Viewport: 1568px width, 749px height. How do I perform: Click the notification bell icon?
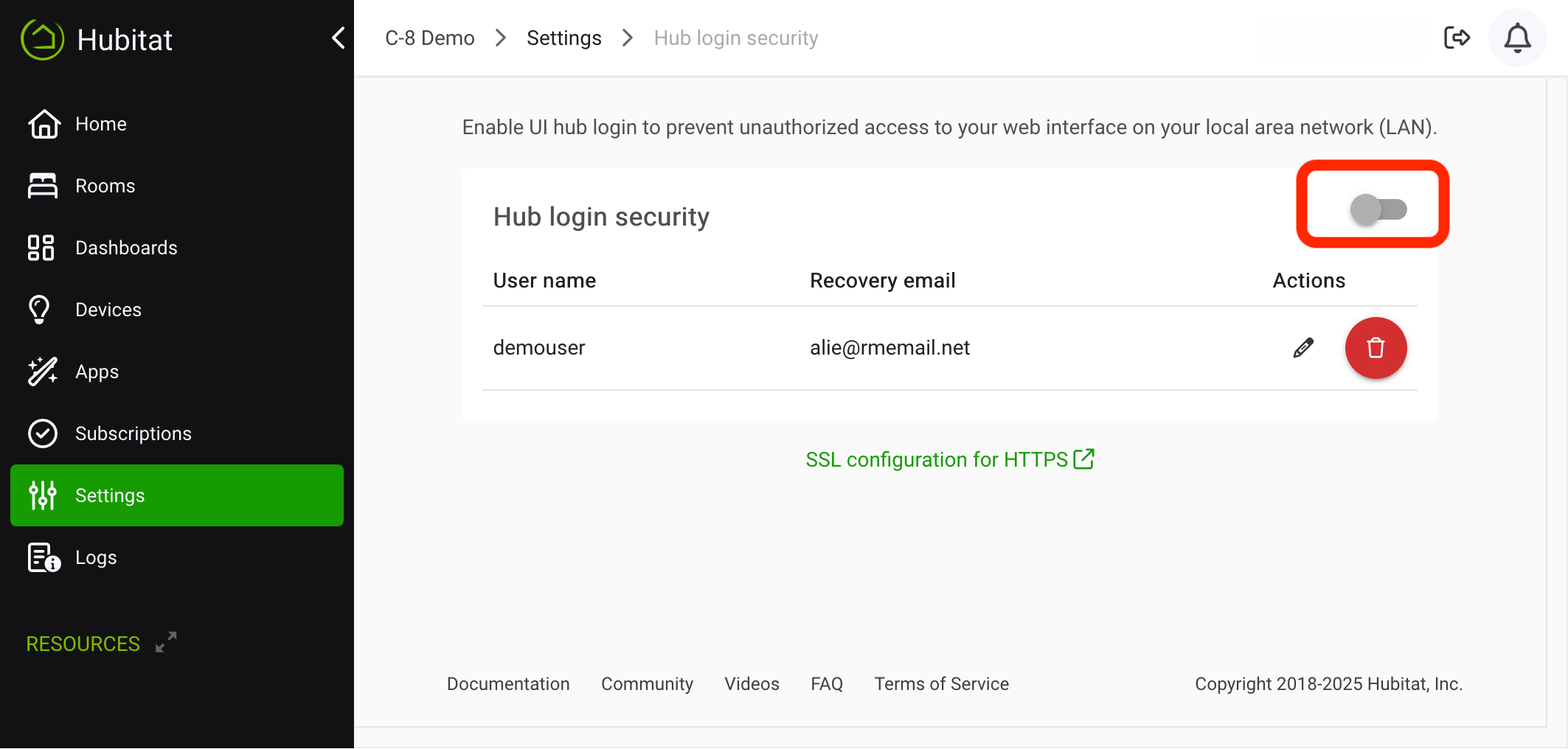coord(1517,38)
